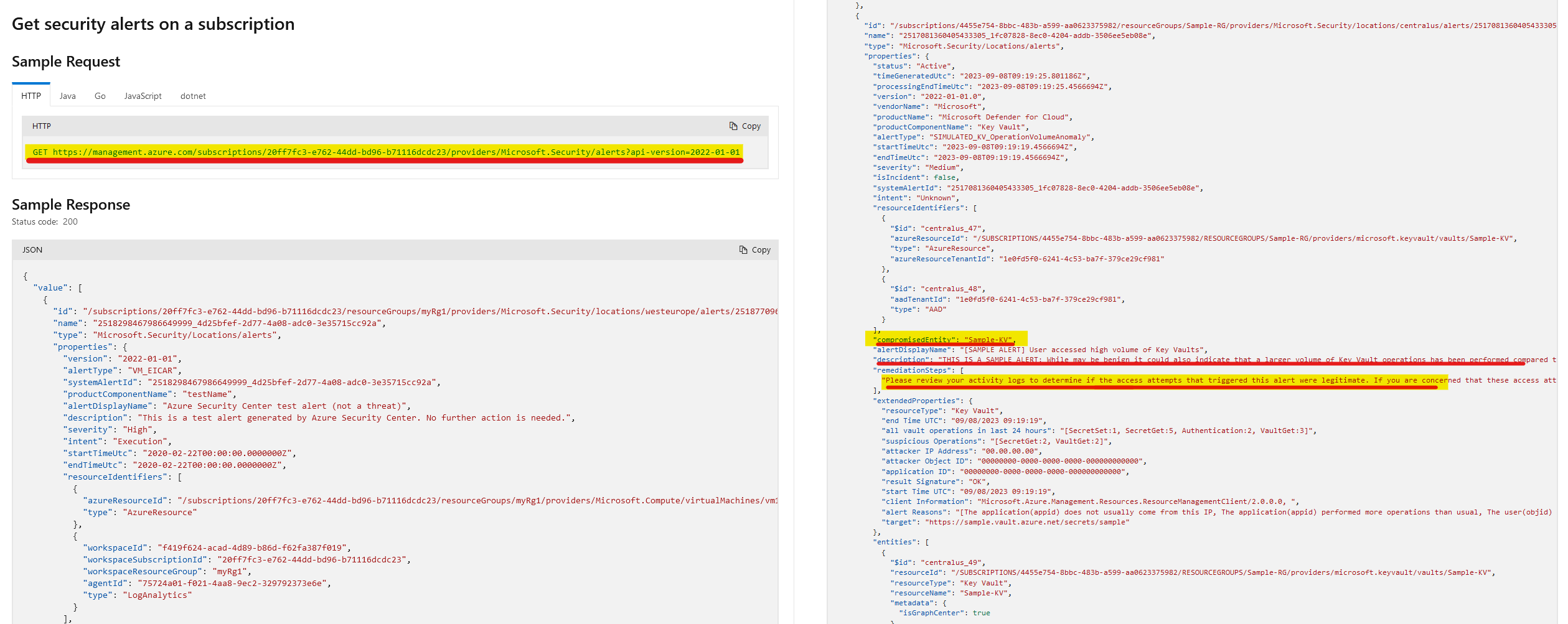Click the "severity": "Medium" line
1568x624 pixels.
tap(918, 167)
